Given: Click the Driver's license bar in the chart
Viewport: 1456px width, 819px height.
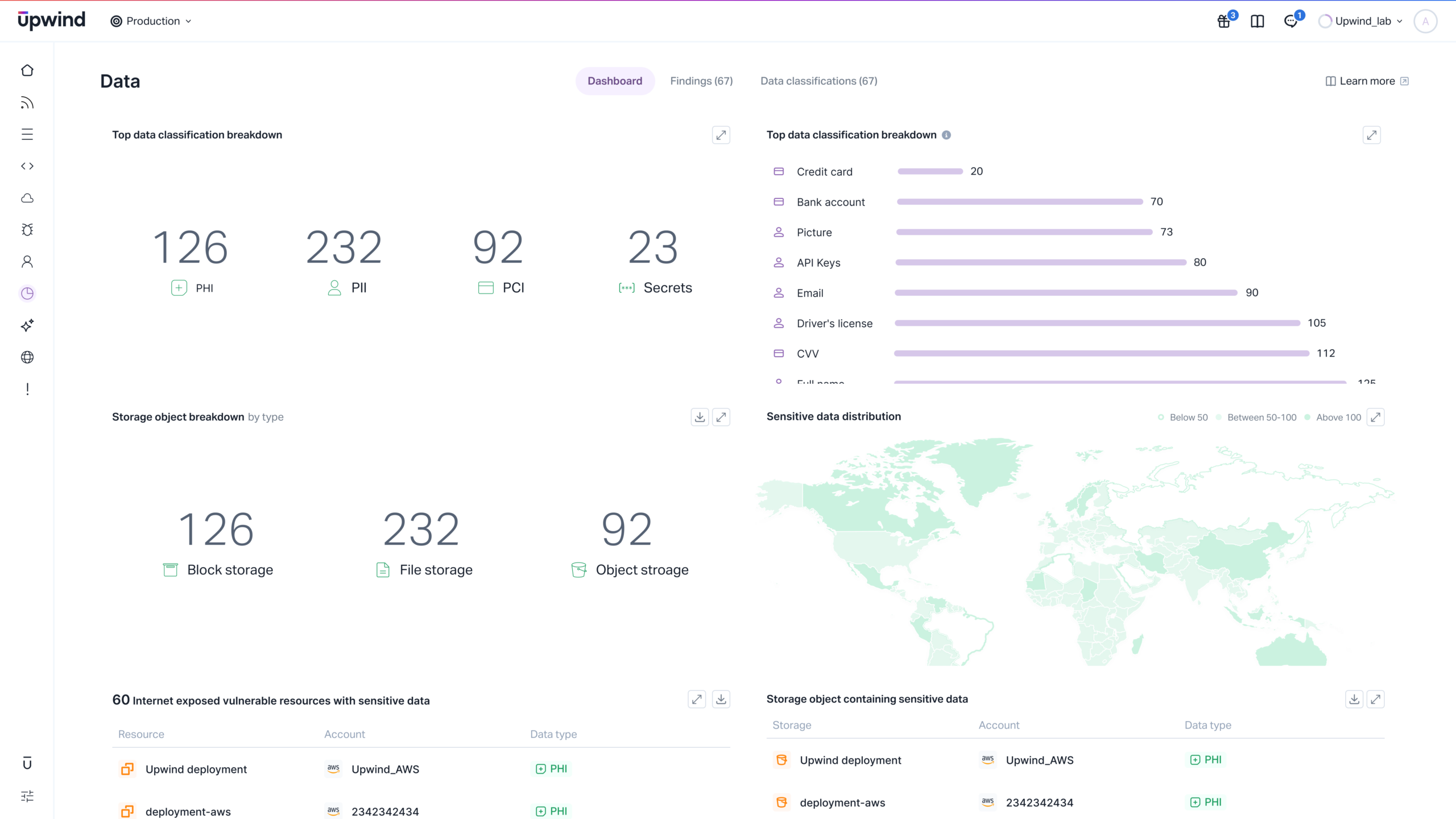Looking at the screenshot, I should tap(1097, 323).
